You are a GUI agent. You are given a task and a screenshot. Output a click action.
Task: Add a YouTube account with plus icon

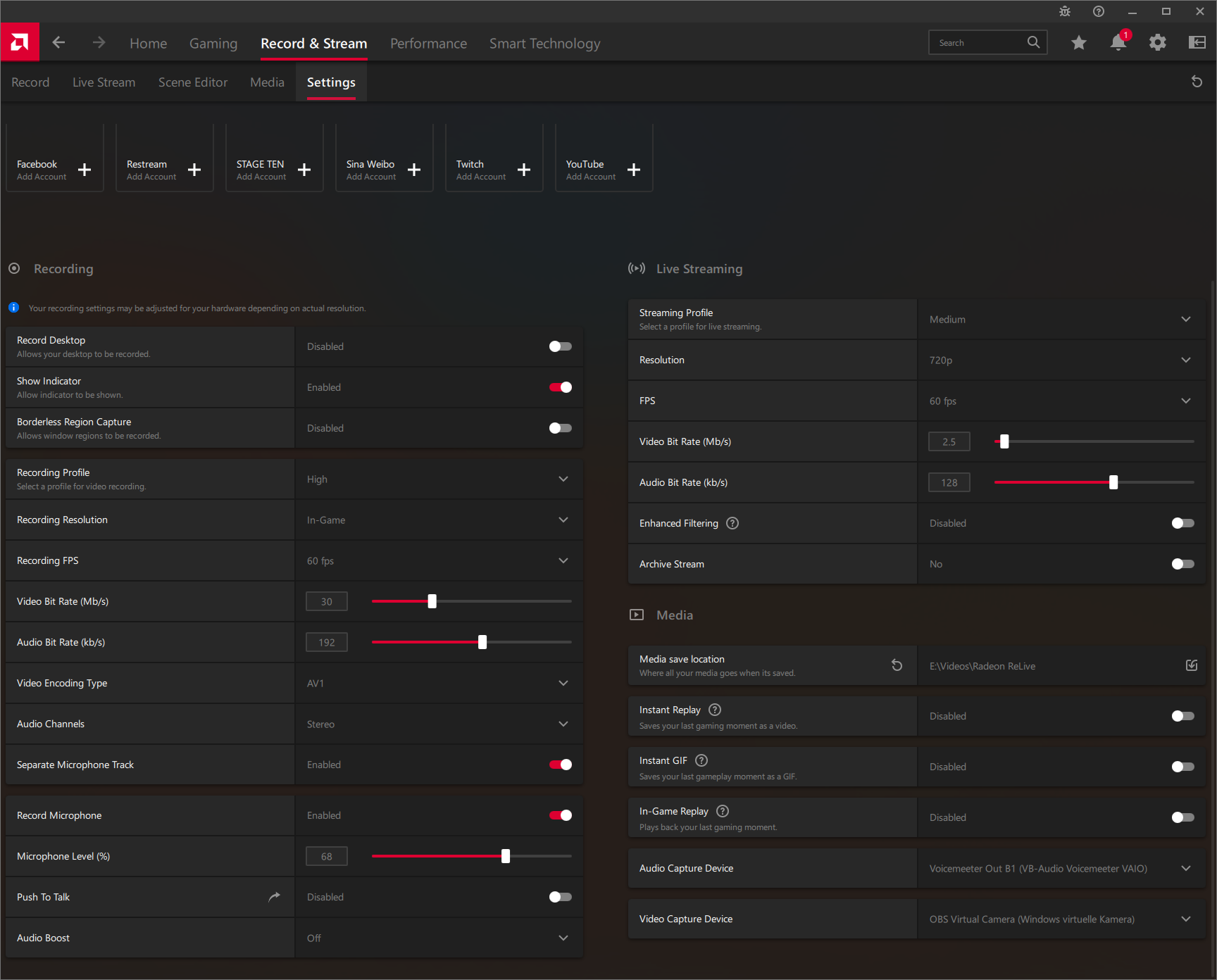634,170
